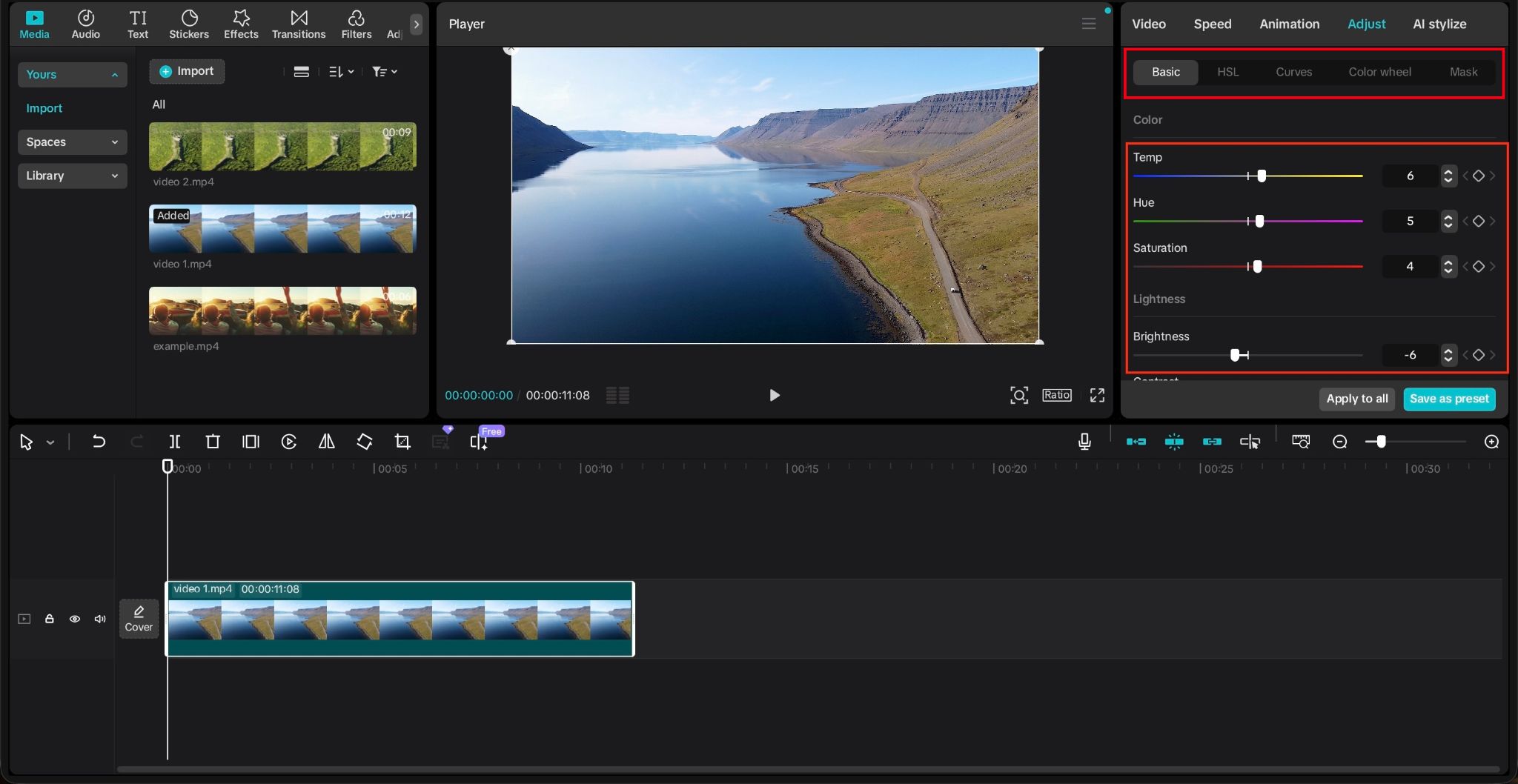Screen dimensions: 1518x784
Task: Expand the Library dropdown
Action: point(72,176)
